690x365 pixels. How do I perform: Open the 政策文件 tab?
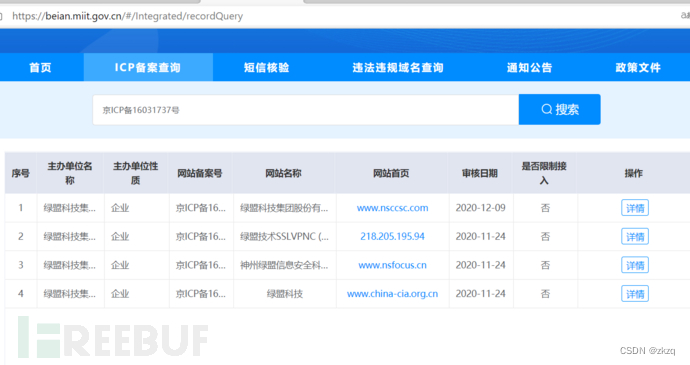pyautogui.click(x=638, y=67)
